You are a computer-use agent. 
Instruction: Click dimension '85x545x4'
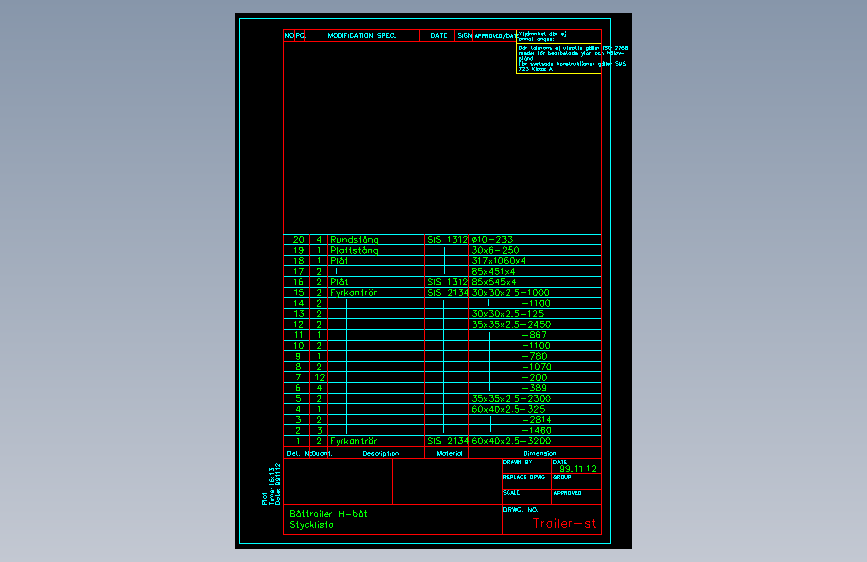point(494,282)
